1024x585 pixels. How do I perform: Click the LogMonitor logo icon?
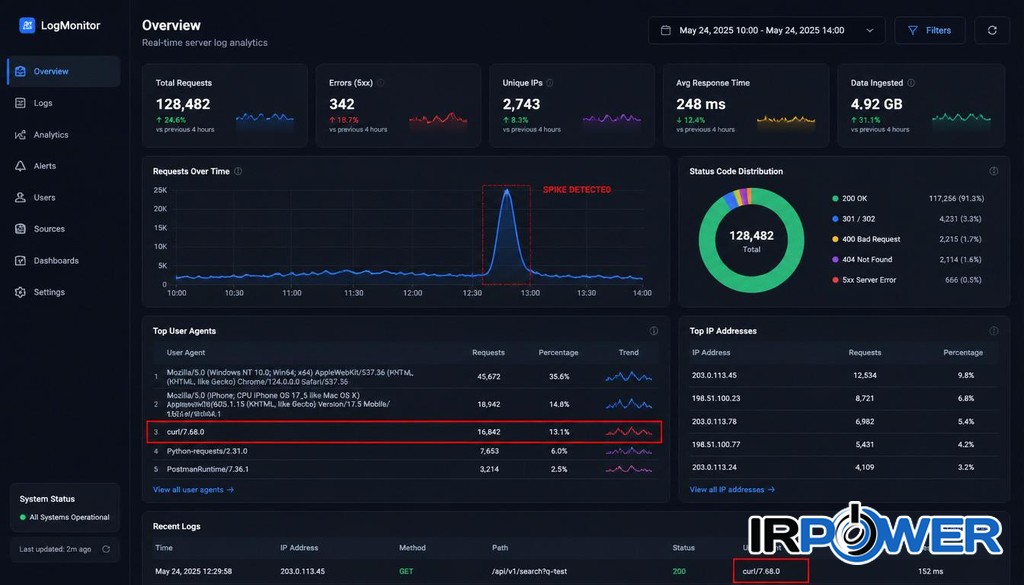coord(27,25)
